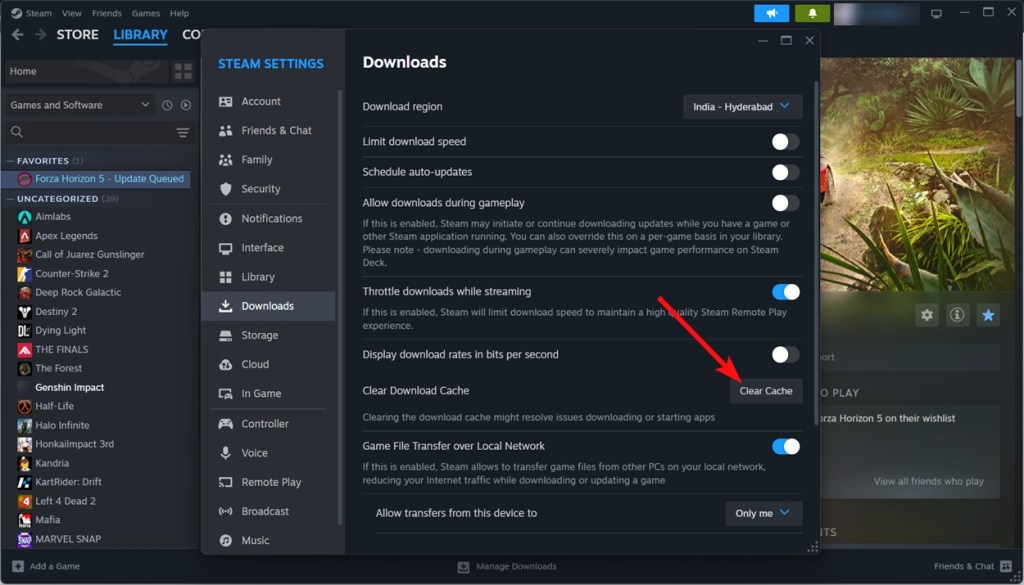Click the Clear Cache button
The width and height of the screenshot is (1024, 585).
pyautogui.click(x=766, y=391)
